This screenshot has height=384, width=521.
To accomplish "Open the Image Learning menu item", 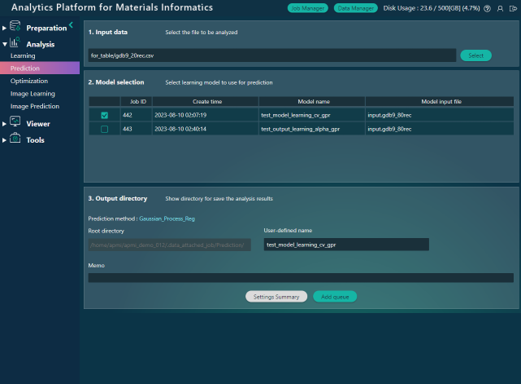I will coord(33,94).
